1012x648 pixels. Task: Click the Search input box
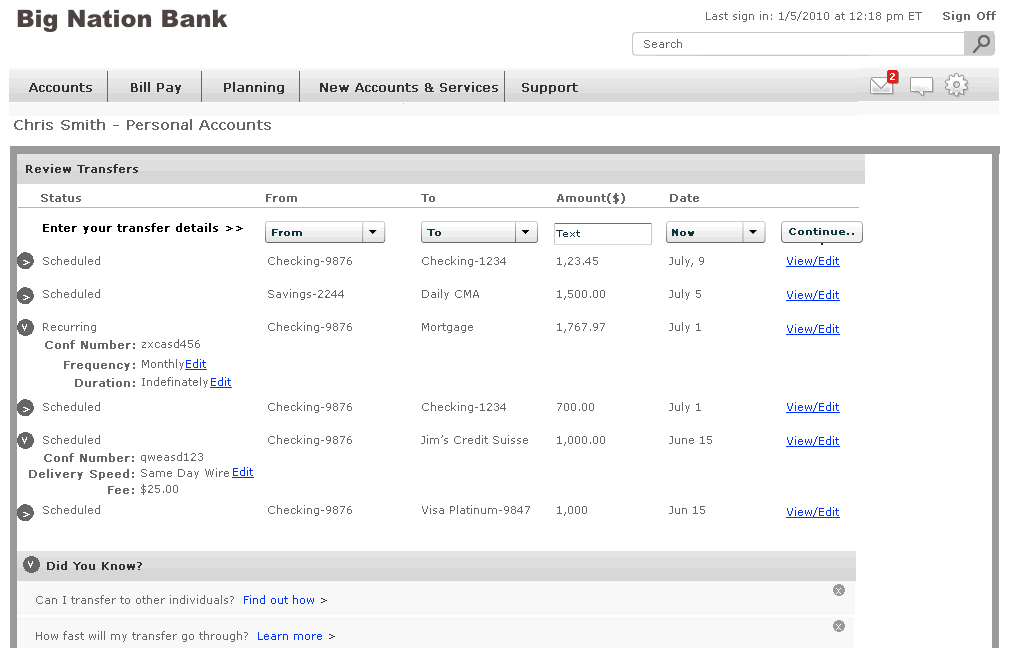798,44
